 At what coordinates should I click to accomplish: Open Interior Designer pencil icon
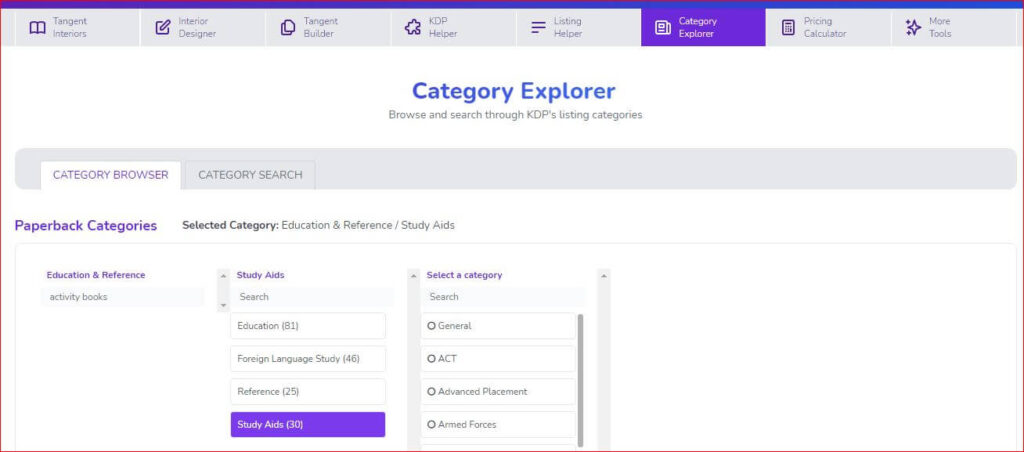163,27
